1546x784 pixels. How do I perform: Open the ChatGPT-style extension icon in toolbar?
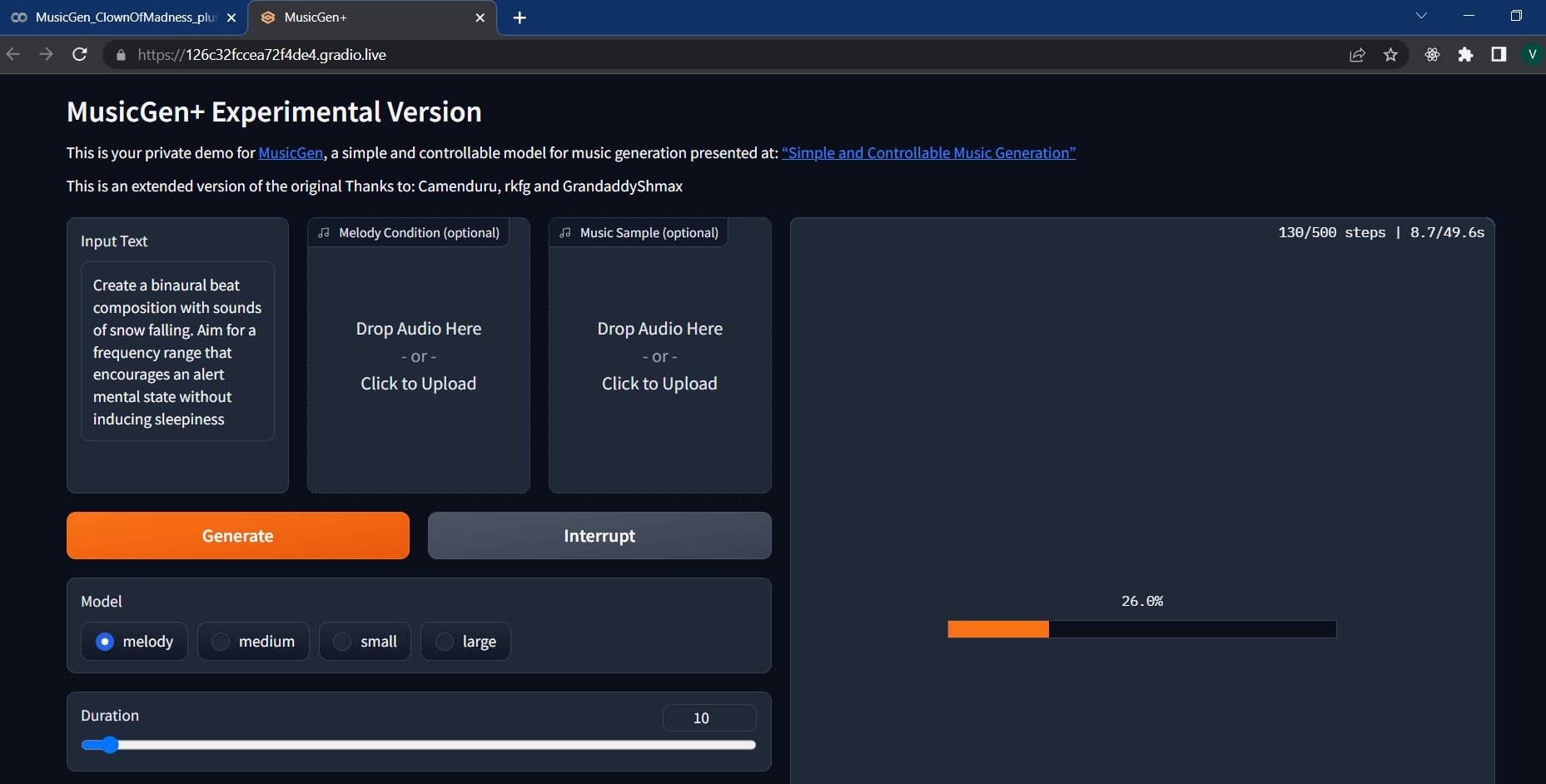tap(1432, 55)
